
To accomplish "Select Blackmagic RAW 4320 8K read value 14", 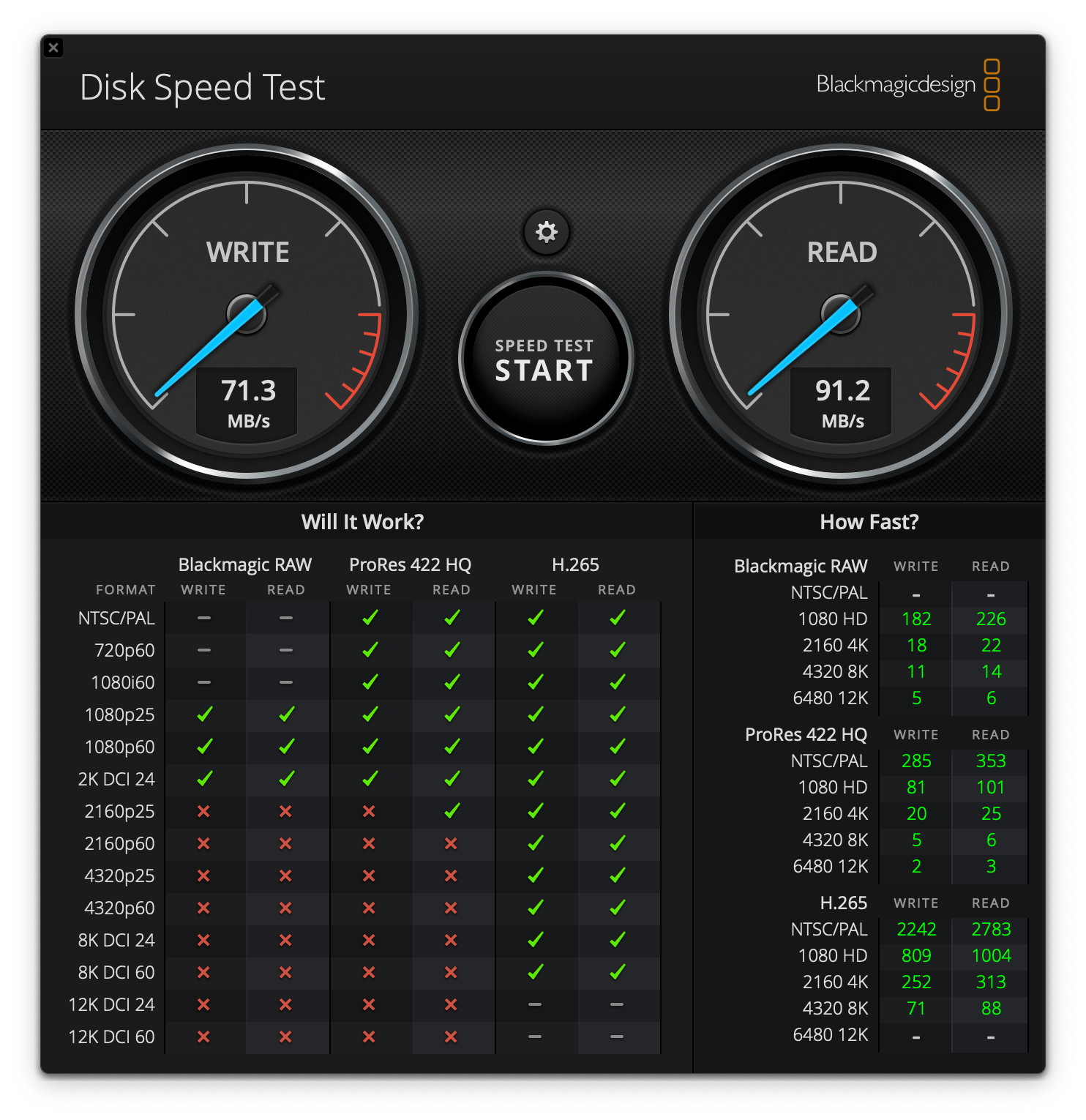I will 991,672.
